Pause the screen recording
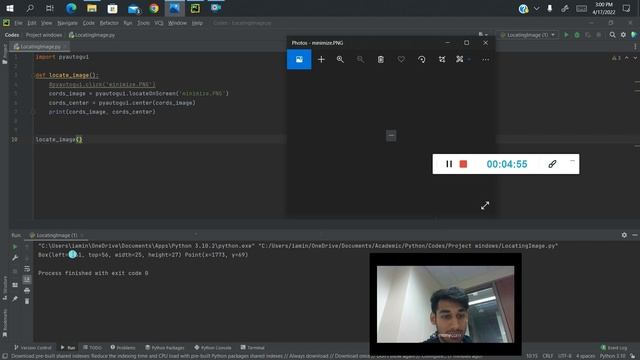 click(449, 164)
